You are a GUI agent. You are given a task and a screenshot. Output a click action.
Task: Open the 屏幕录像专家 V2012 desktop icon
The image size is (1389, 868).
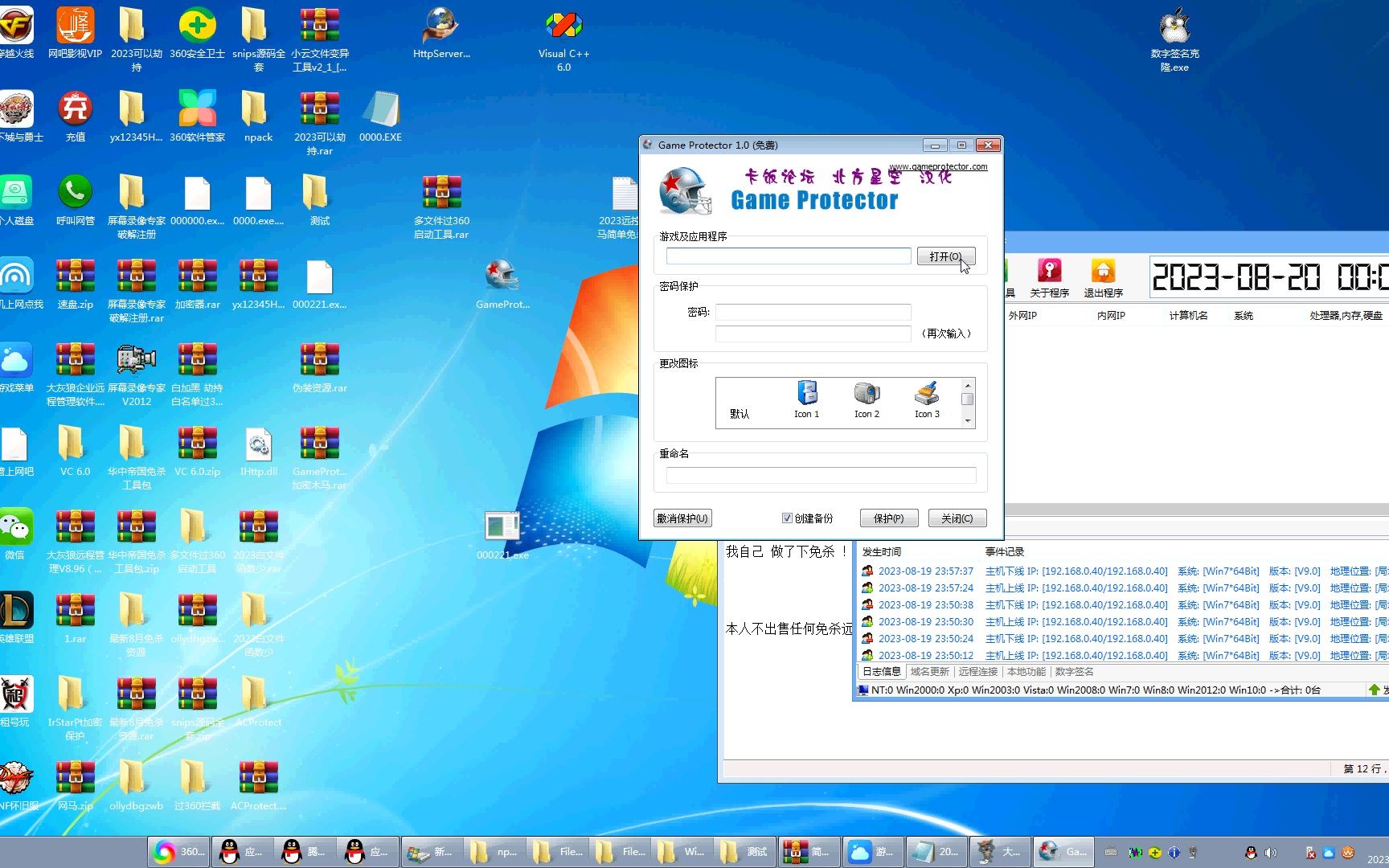[136, 373]
